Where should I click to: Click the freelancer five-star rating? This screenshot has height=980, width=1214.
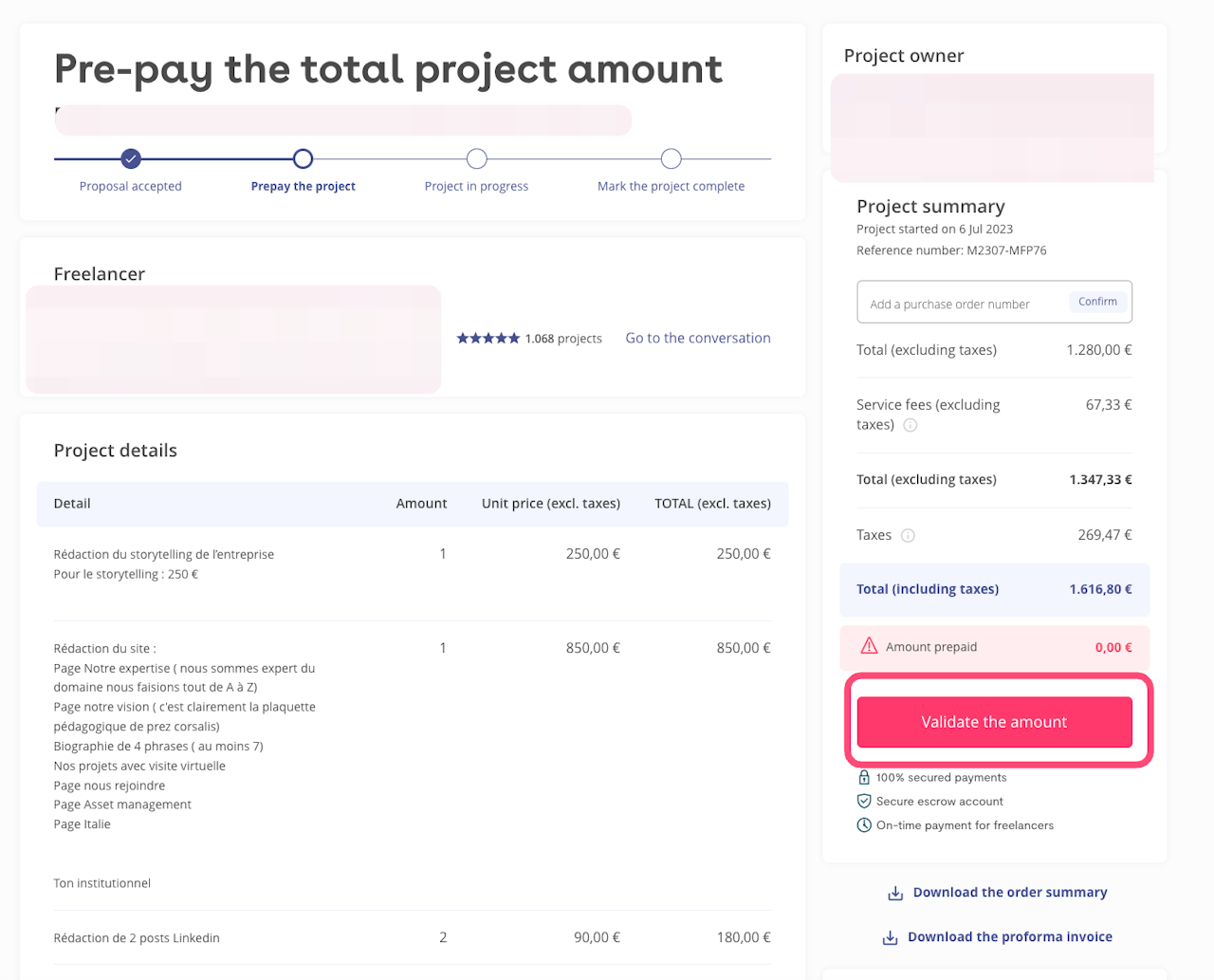click(x=488, y=339)
